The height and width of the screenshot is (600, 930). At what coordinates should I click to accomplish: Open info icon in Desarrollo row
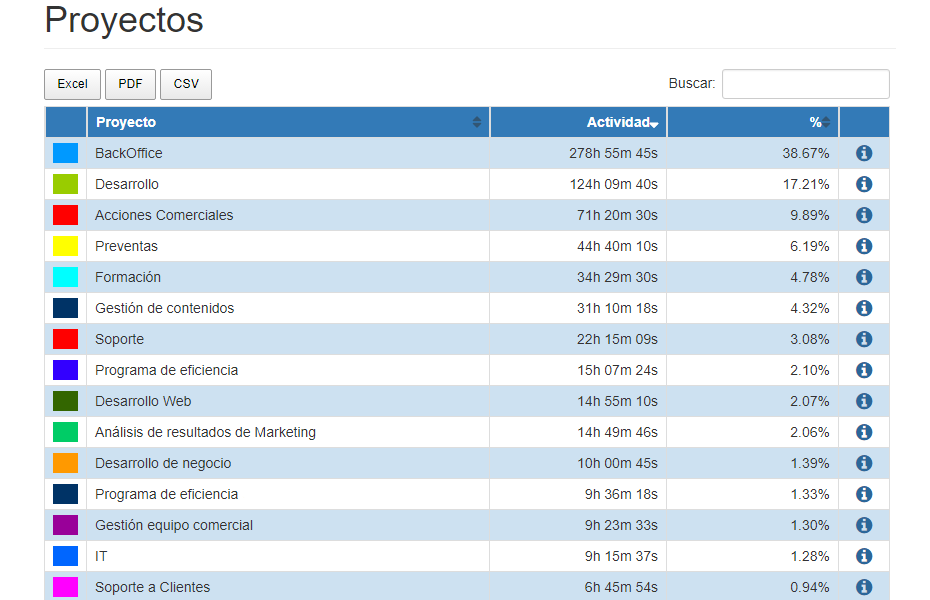pos(864,184)
